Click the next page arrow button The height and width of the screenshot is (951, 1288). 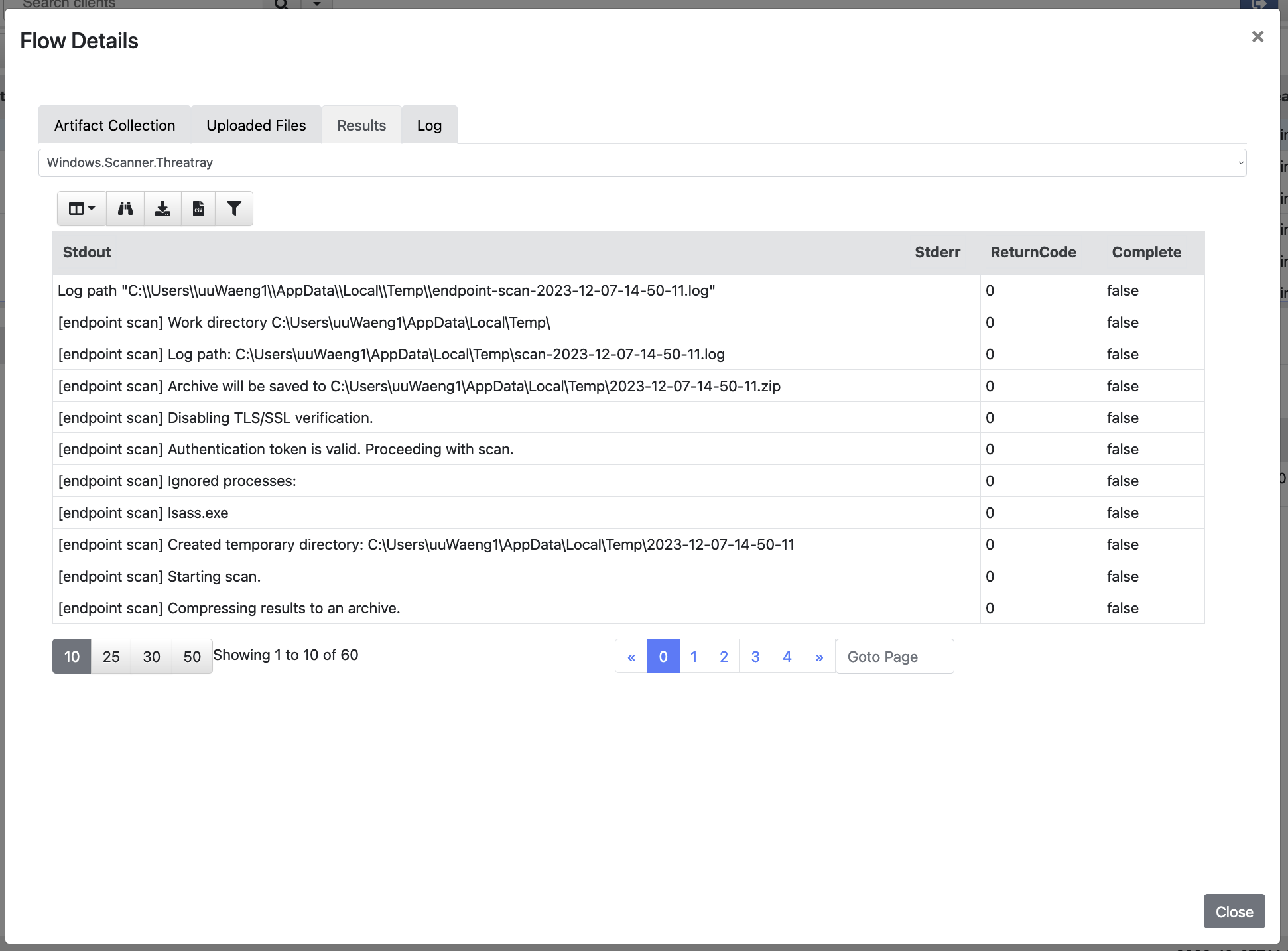[818, 656]
